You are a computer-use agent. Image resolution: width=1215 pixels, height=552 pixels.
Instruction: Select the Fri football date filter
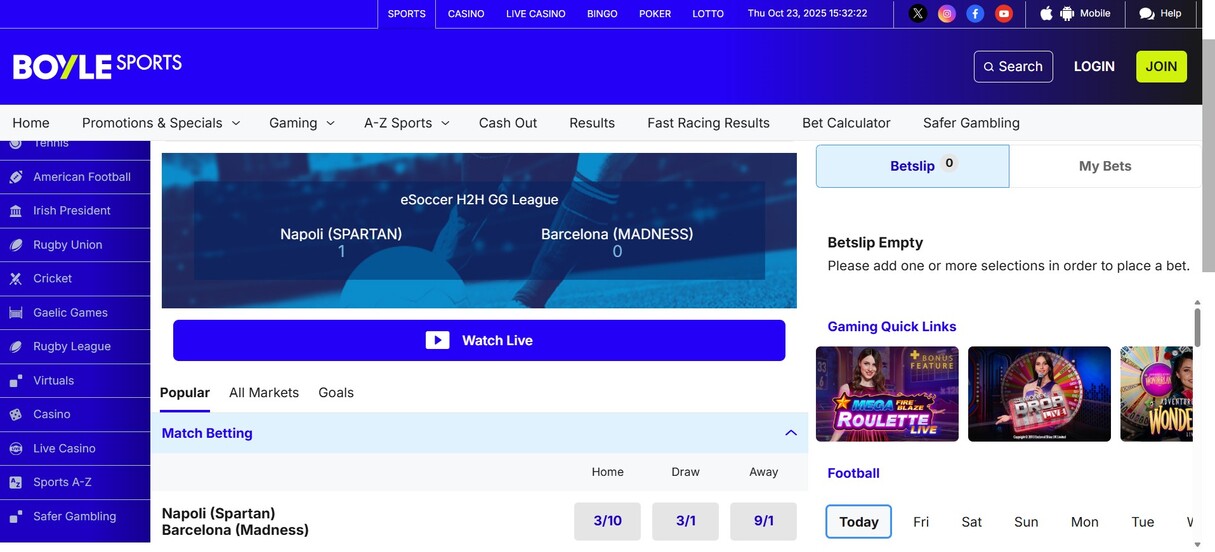click(x=921, y=522)
